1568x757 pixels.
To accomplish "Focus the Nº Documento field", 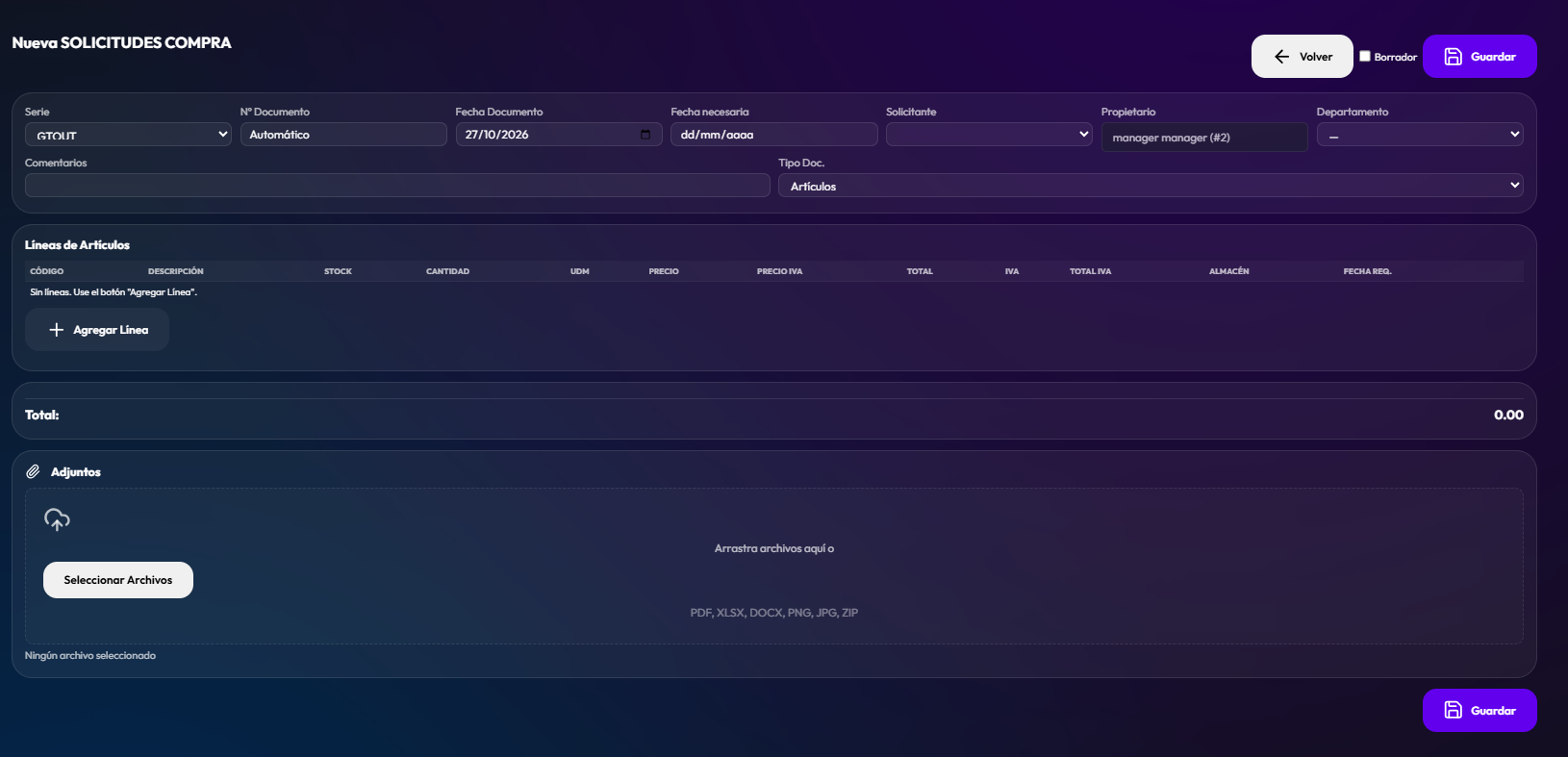I will click(x=343, y=135).
